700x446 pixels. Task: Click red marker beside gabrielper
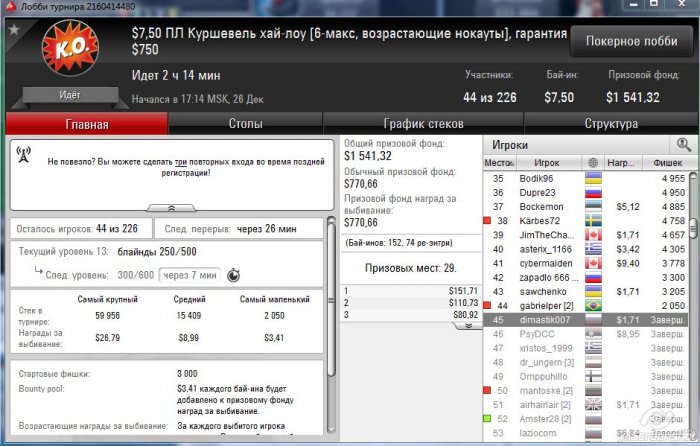click(x=488, y=306)
